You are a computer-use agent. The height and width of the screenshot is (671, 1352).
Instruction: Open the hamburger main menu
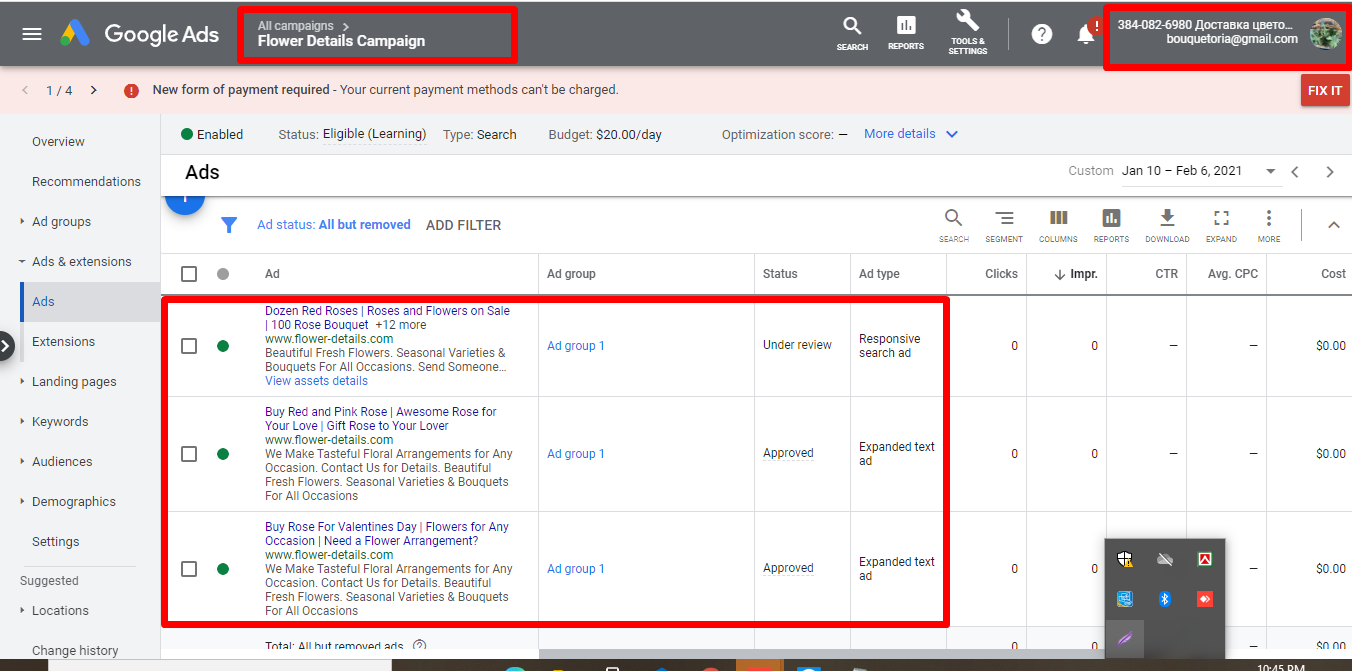32,34
